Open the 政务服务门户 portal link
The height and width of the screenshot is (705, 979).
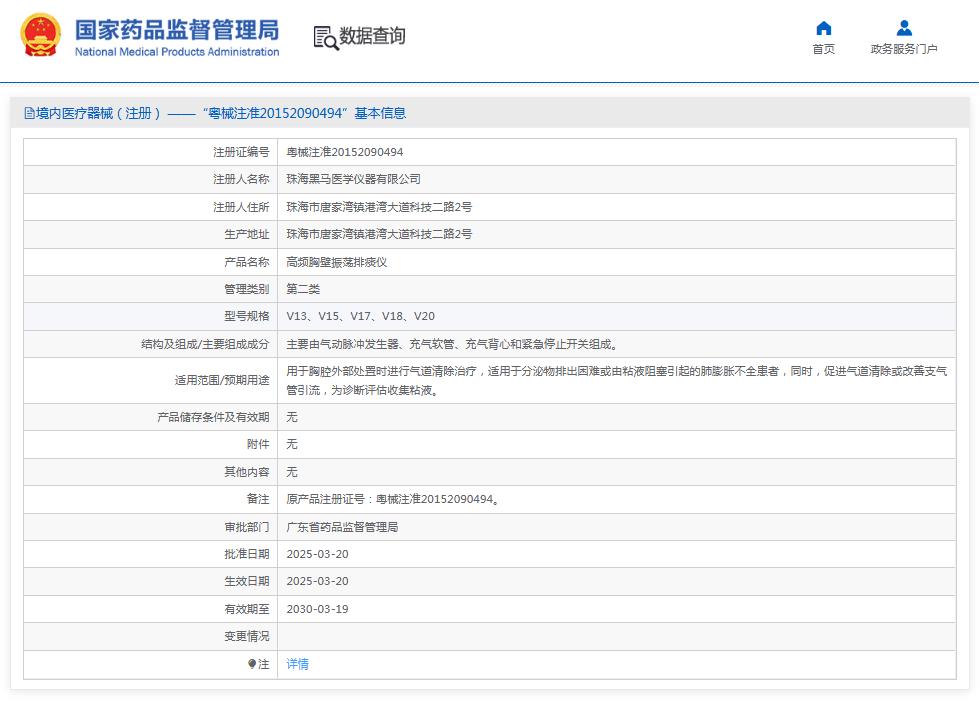(x=901, y=49)
